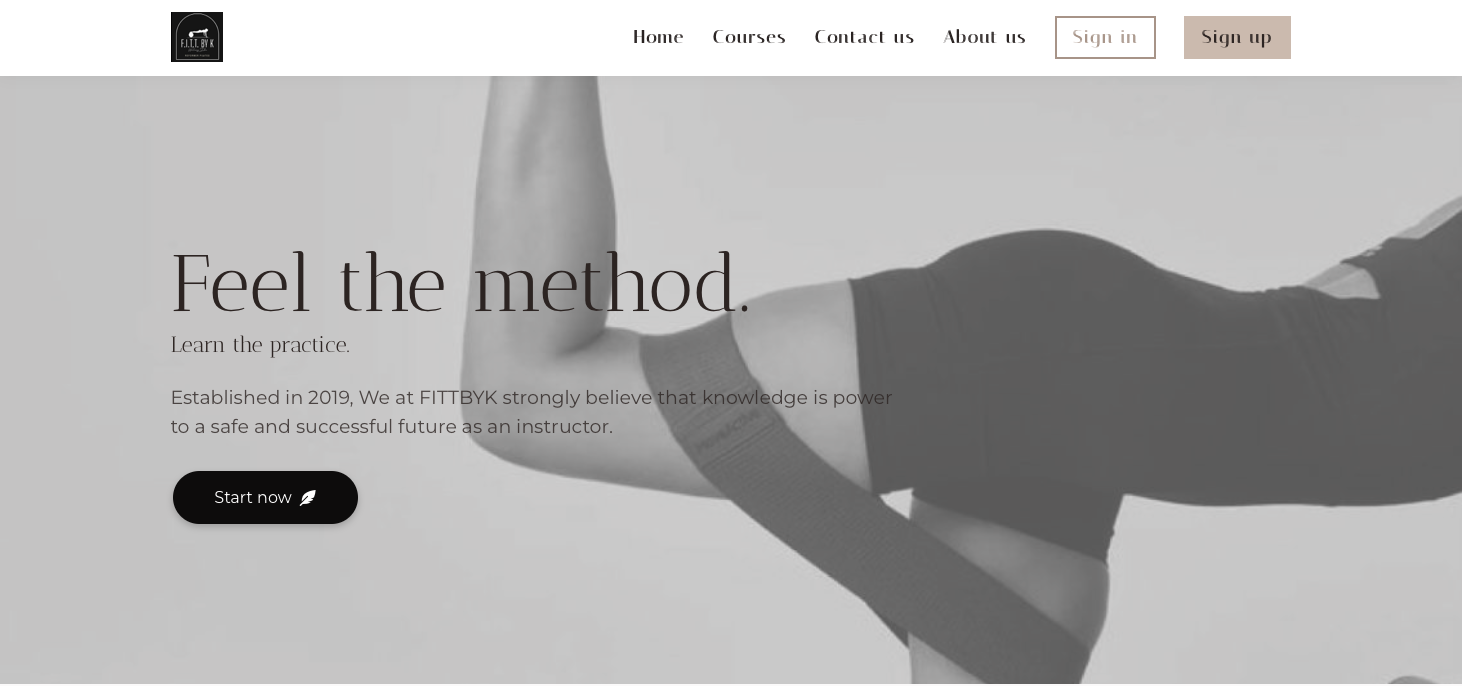Viewport: 1462px width, 686px height.
Task: Go to the Courses page
Action: pos(749,37)
